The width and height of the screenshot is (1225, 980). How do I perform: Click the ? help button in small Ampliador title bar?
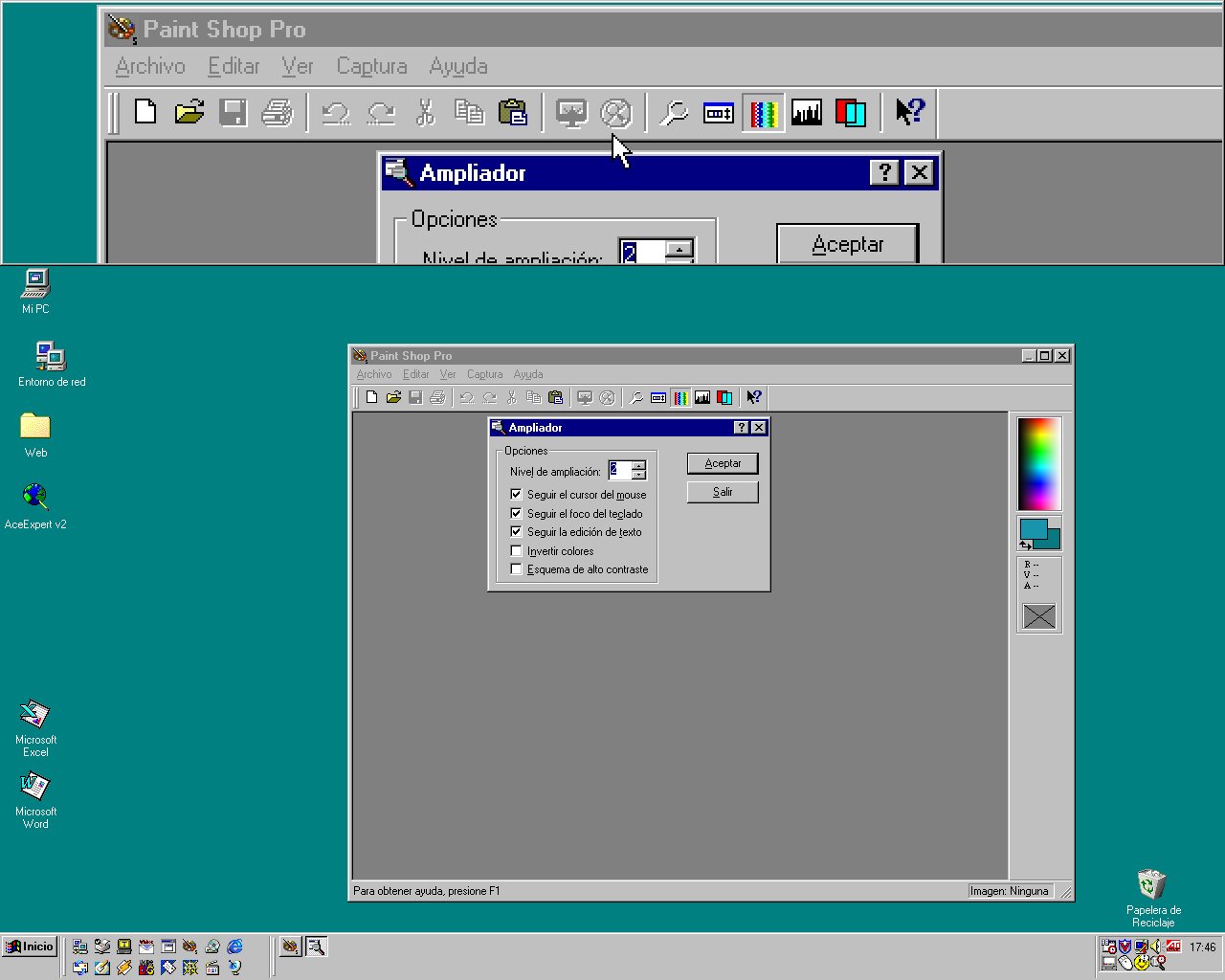pyautogui.click(x=742, y=428)
